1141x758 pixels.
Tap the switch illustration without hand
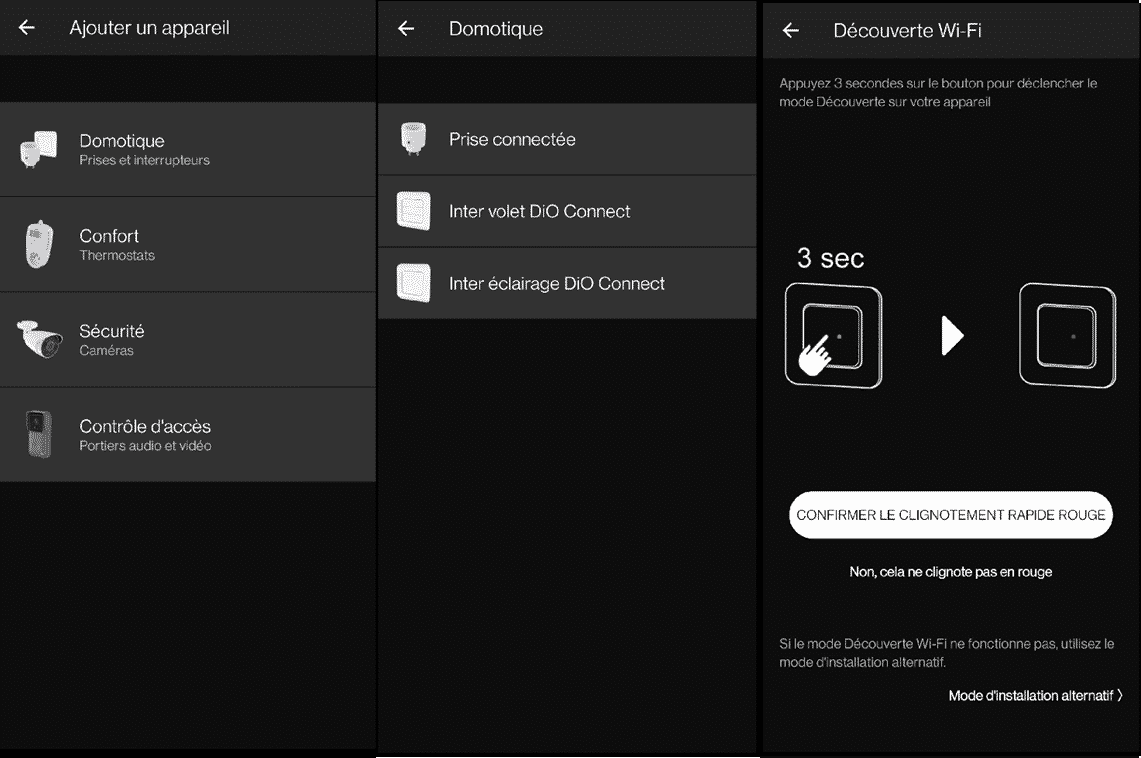(x=1068, y=336)
